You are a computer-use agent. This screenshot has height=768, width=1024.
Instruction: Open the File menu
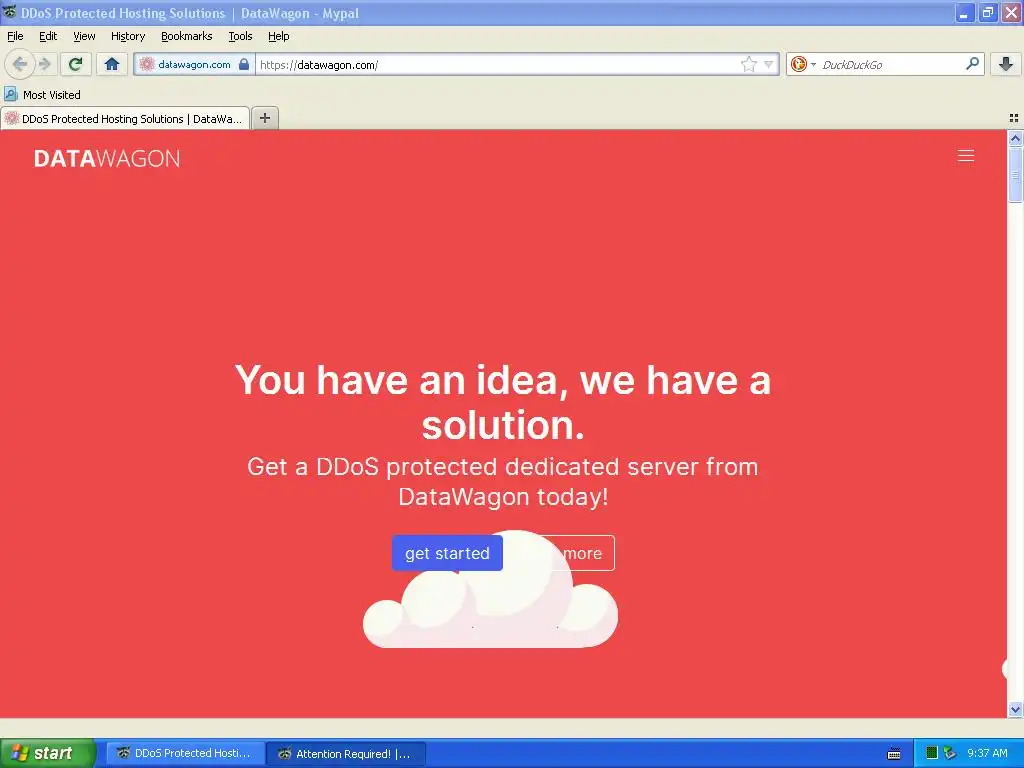(x=15, y=36)
